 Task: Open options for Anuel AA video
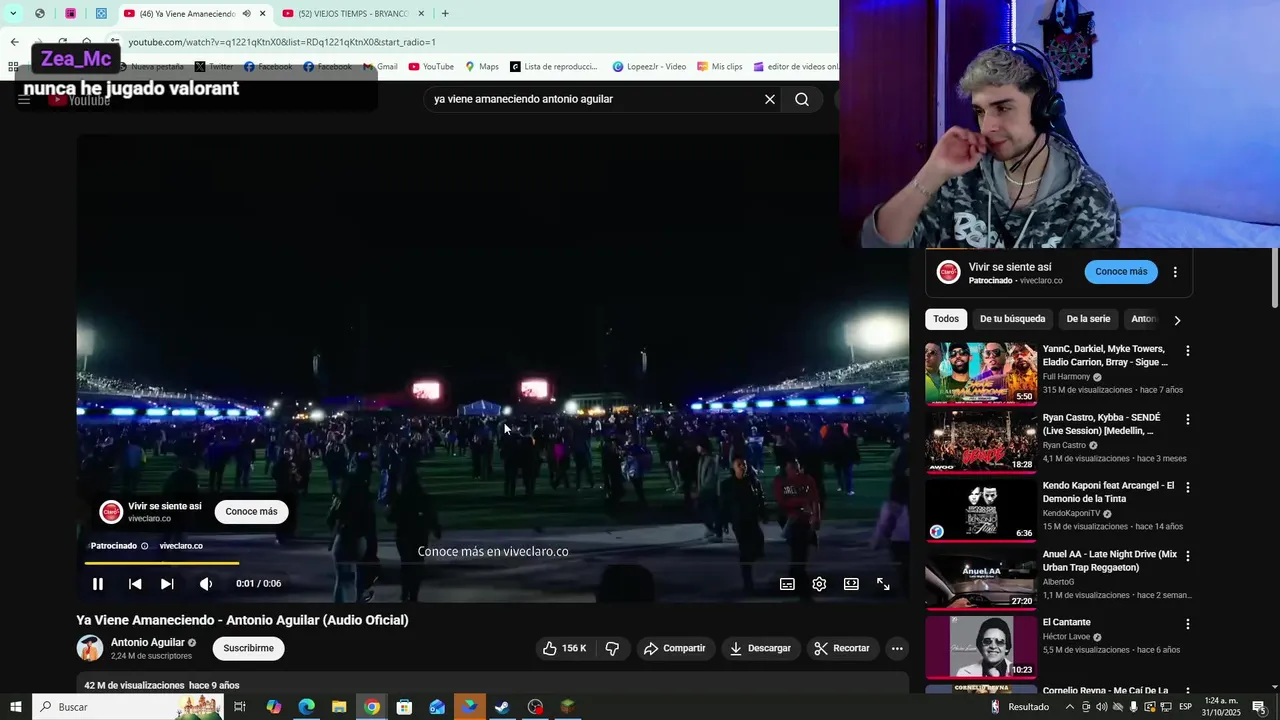(x=1188, y=555)
